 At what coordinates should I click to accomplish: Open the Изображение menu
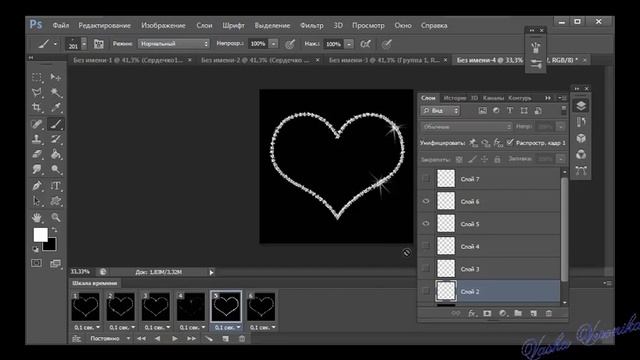[x=163, y=25]
